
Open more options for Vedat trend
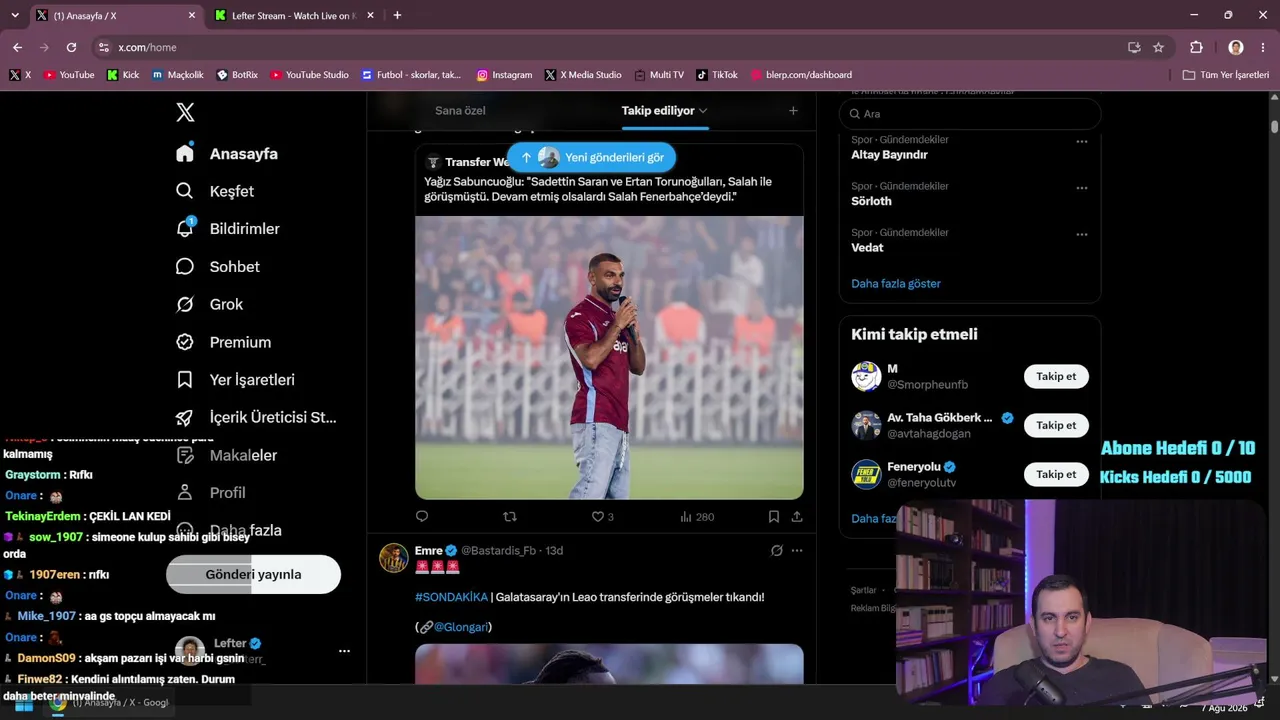(x=1081, y=235)
